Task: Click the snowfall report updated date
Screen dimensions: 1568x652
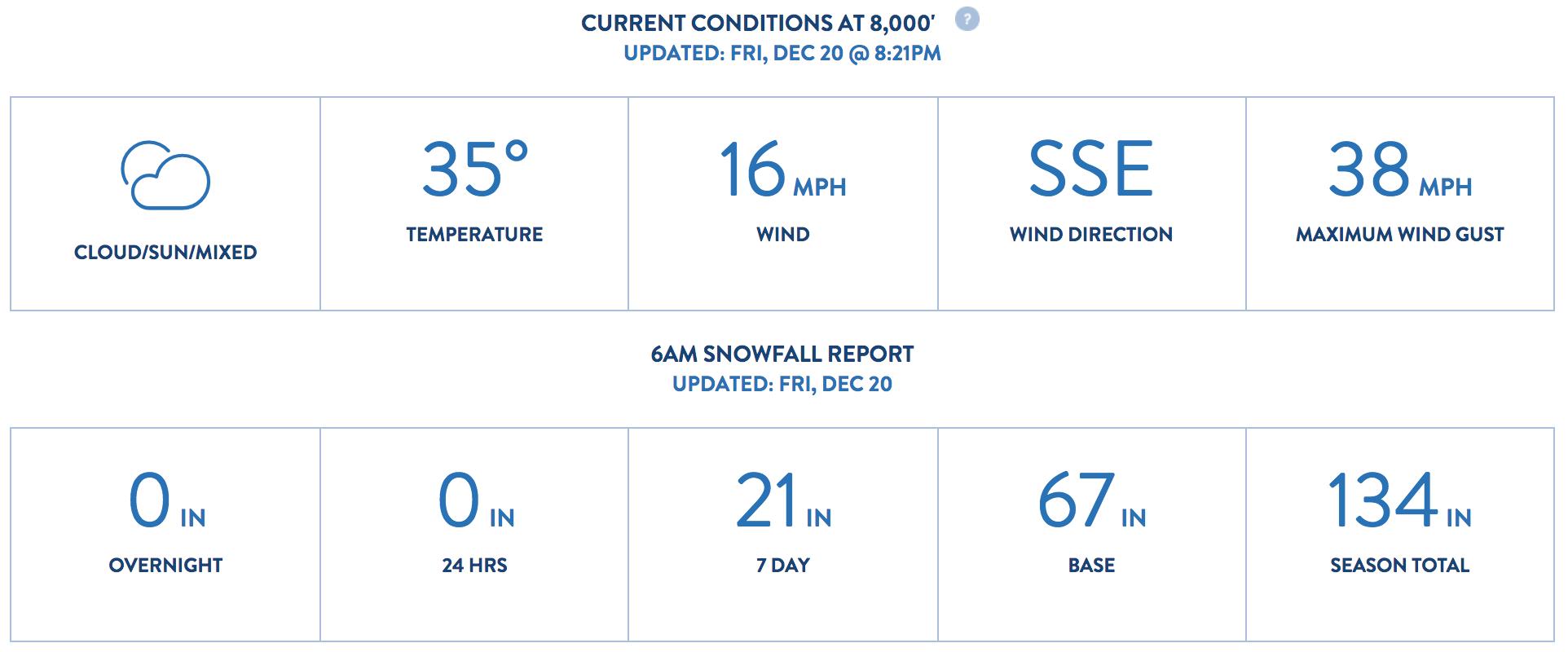Action: click(x=782, y=384)
